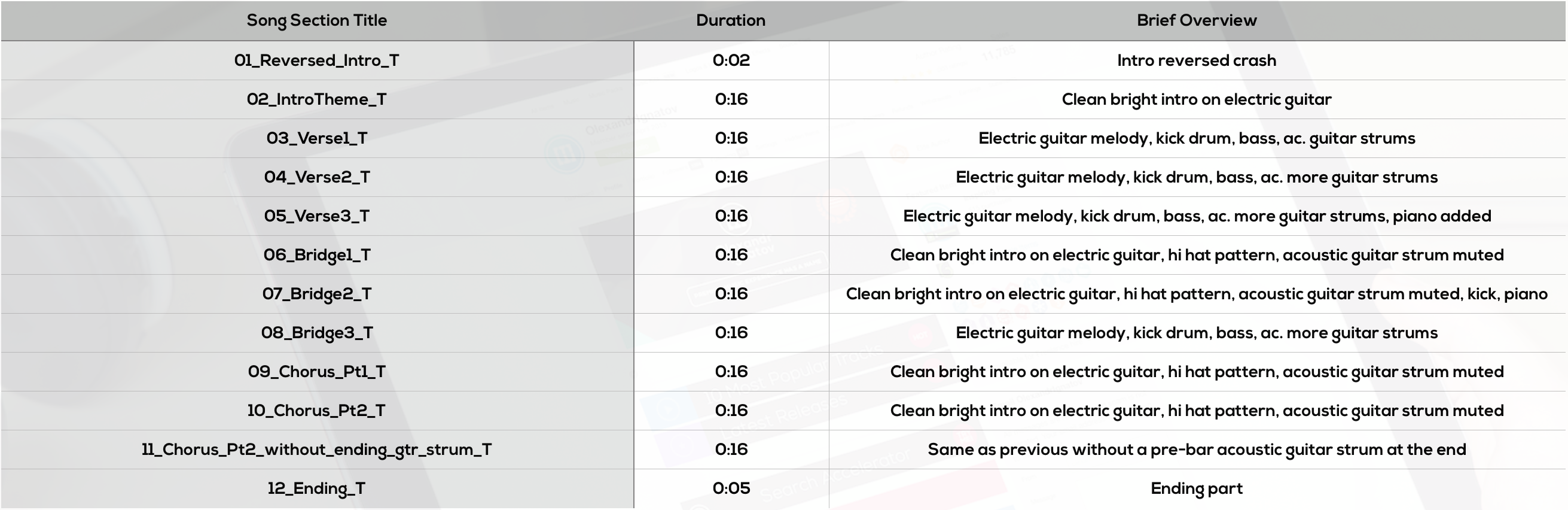Click the Song Section Title column header

click(x=316, y=21)
